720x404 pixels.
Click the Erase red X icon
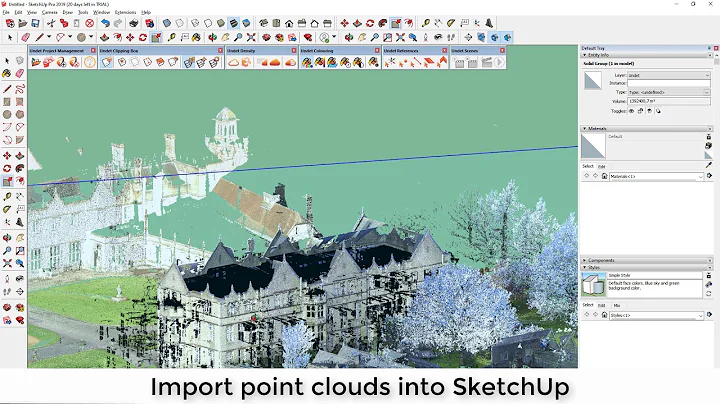[90, 23]
